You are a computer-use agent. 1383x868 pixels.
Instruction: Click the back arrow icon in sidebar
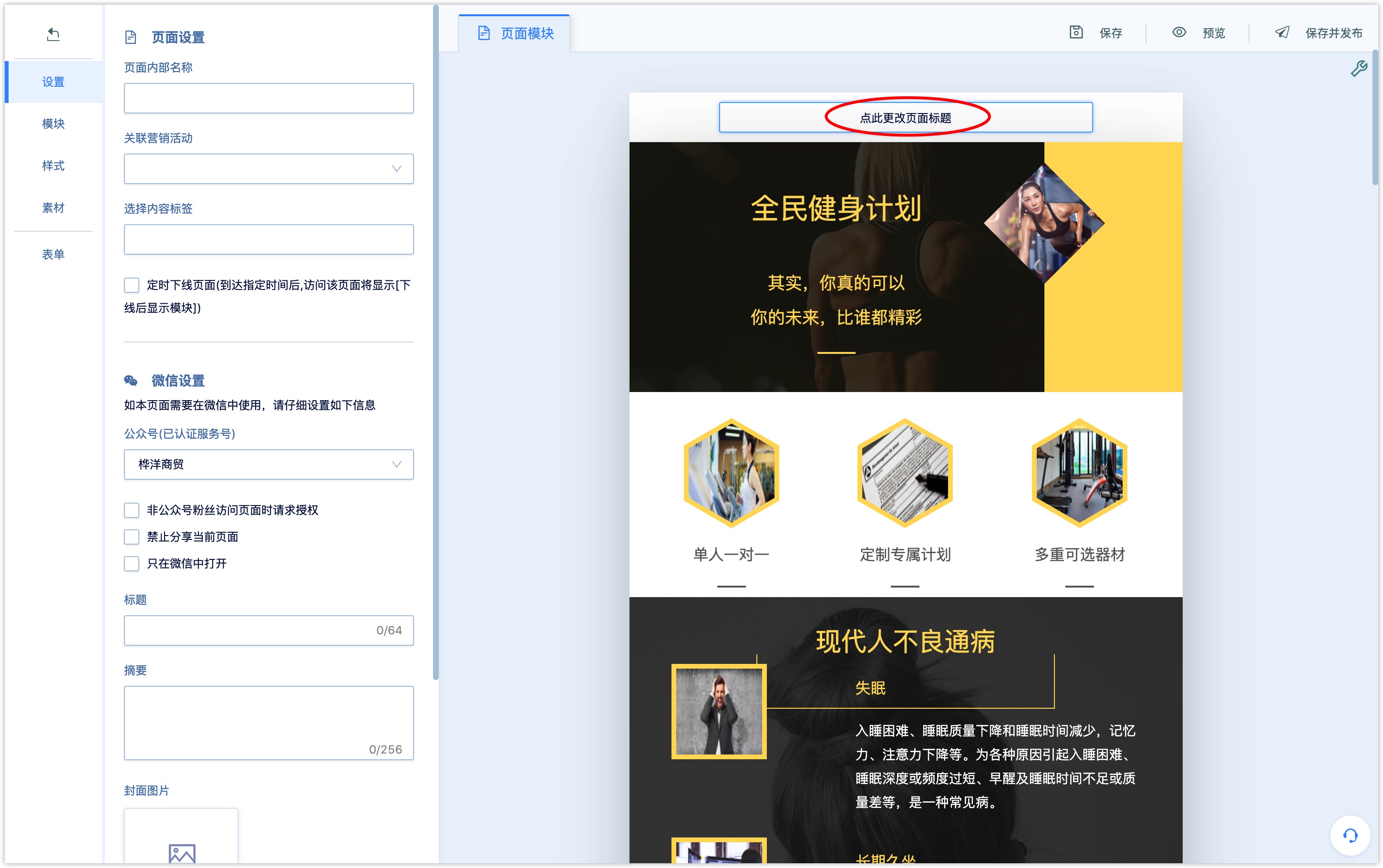click(53, 34)
